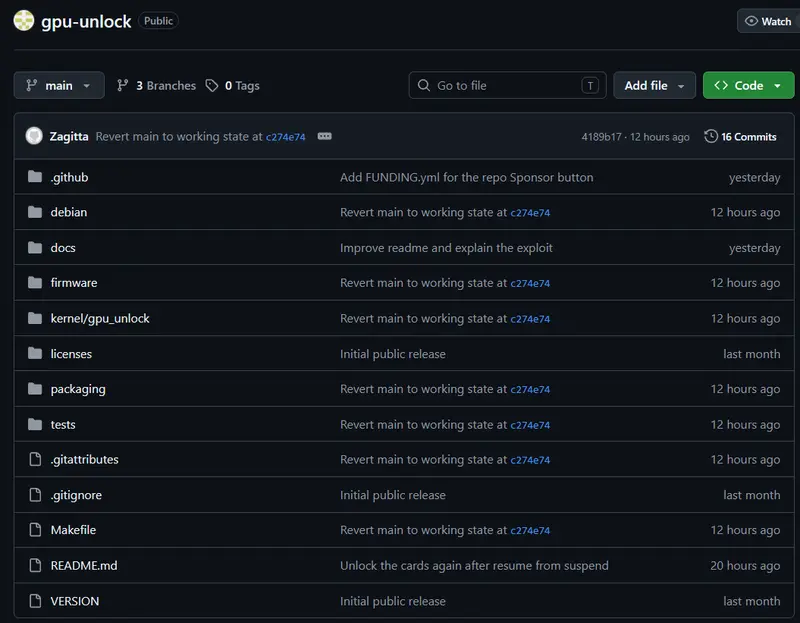Open Initial public release commit in VERSION row

[393, 601]
